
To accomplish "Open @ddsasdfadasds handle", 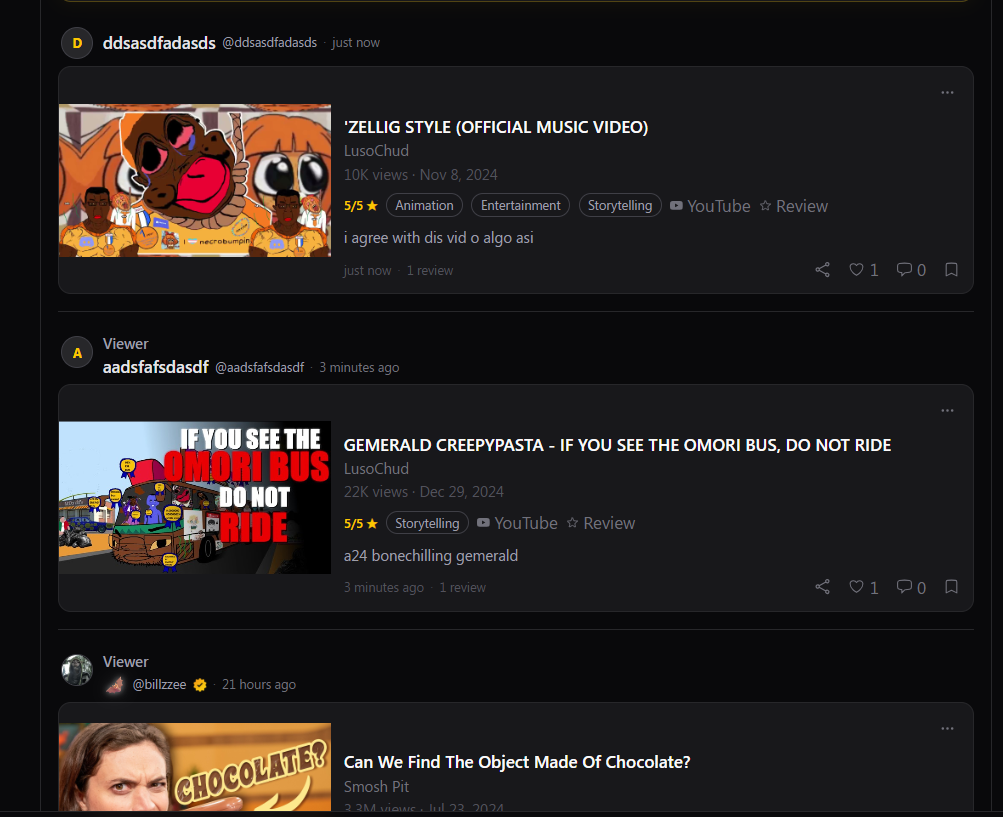I will 269,43.
